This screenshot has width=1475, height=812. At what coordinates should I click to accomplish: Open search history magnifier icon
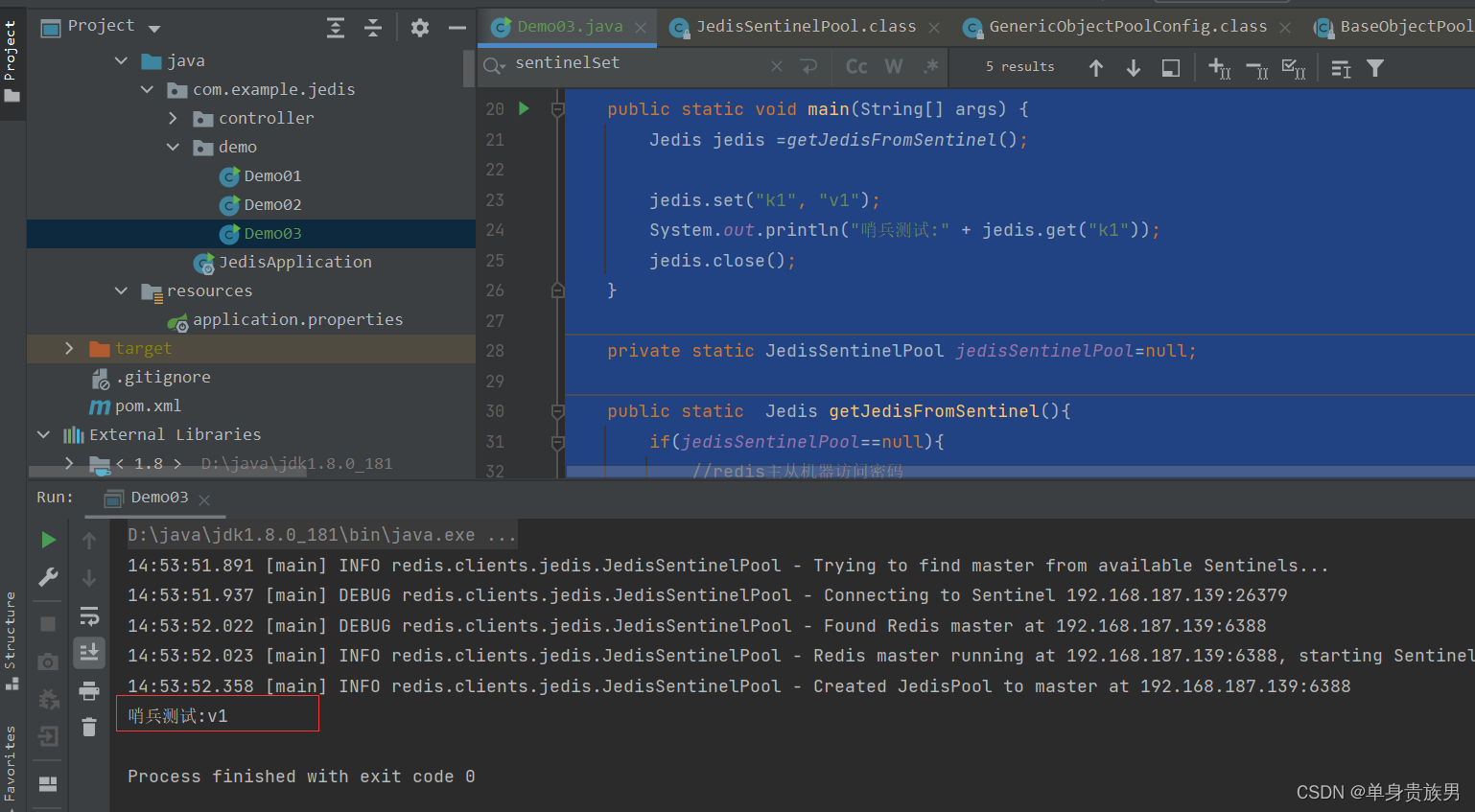coord(494,65)
